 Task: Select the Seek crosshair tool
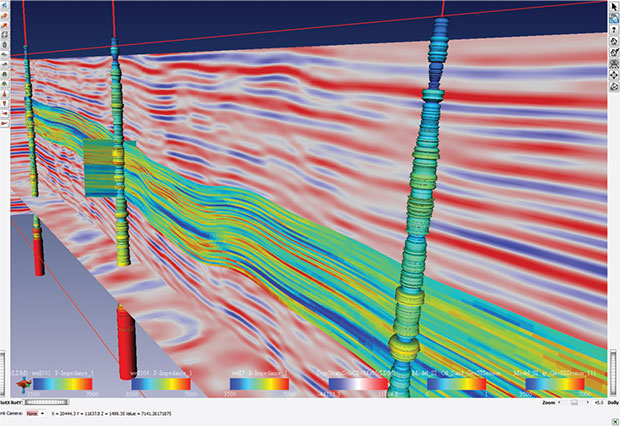coord(613,75)
